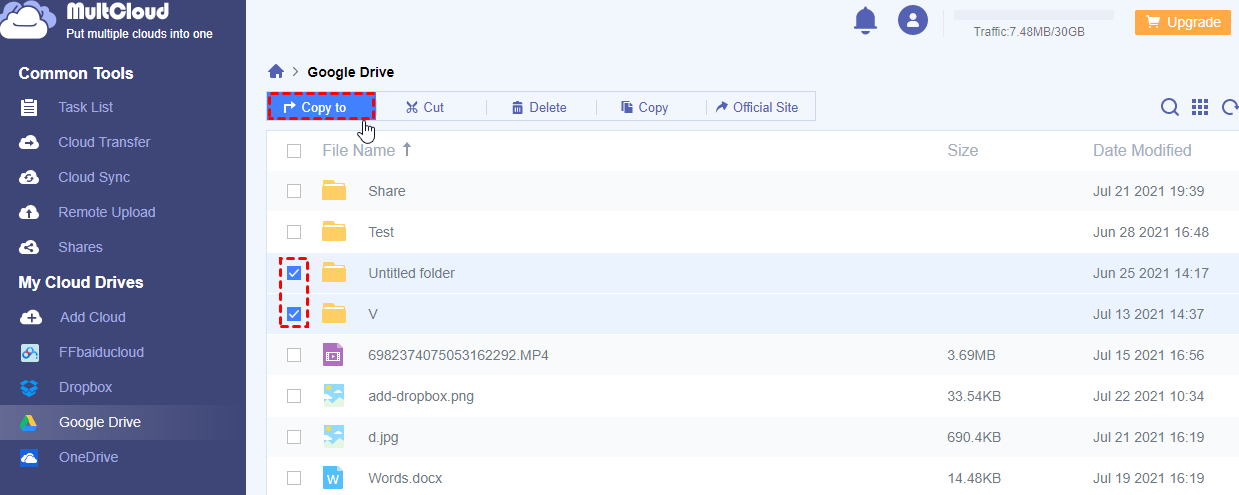
Task: Click the d.jpg file name
Action: [383, 437]
